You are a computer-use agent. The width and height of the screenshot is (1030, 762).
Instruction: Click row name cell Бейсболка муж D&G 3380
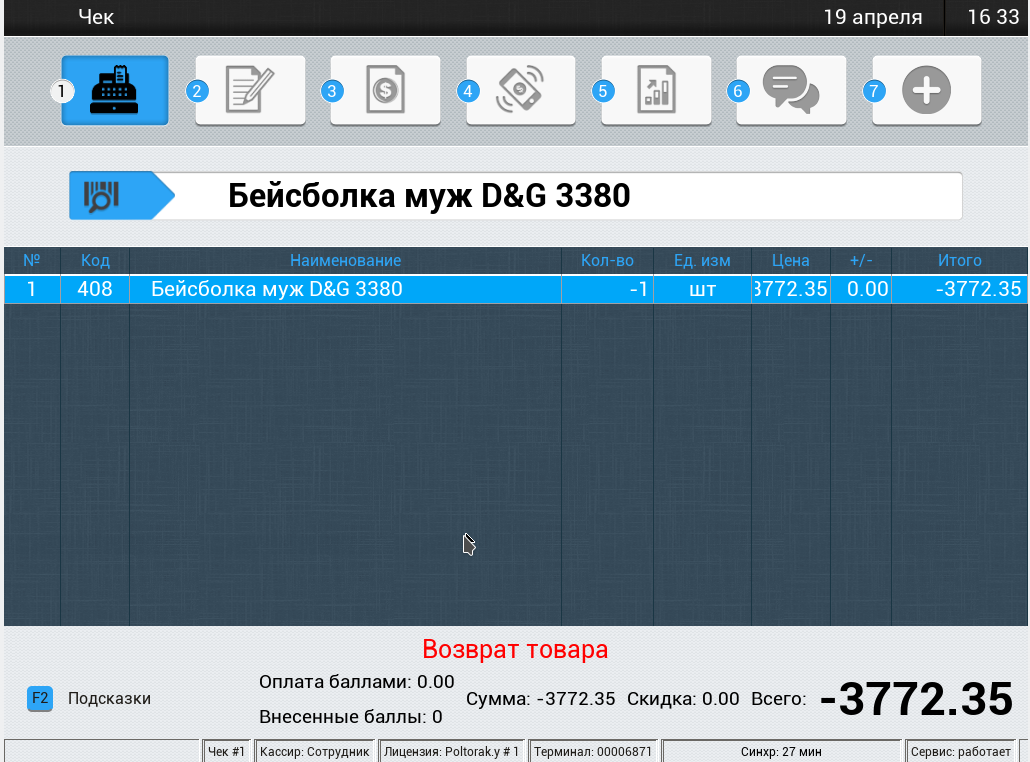click(346, 289)
